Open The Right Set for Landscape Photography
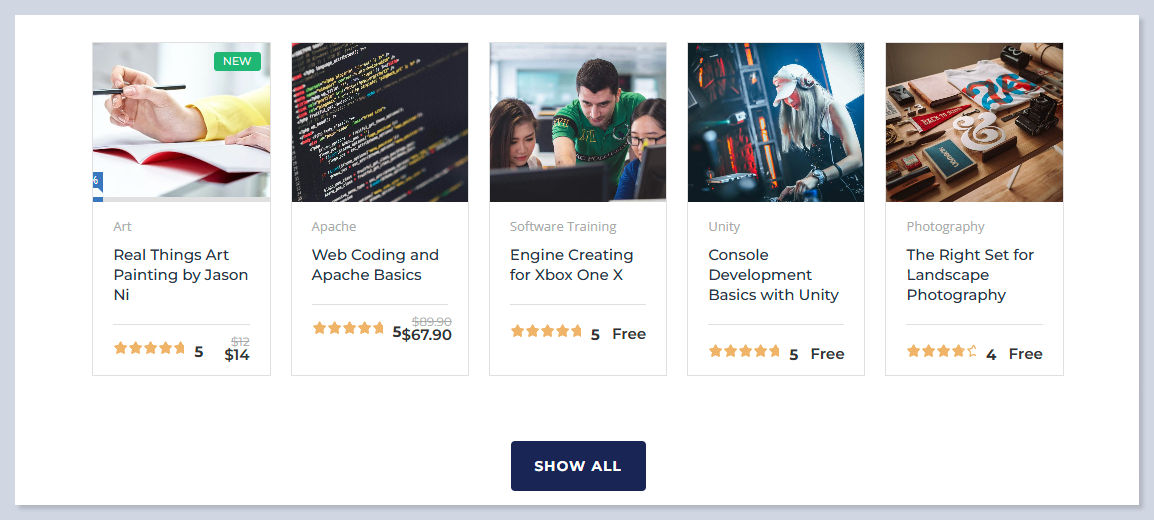The height and width of the screenshot is (520, 1154). pos(970,275)
